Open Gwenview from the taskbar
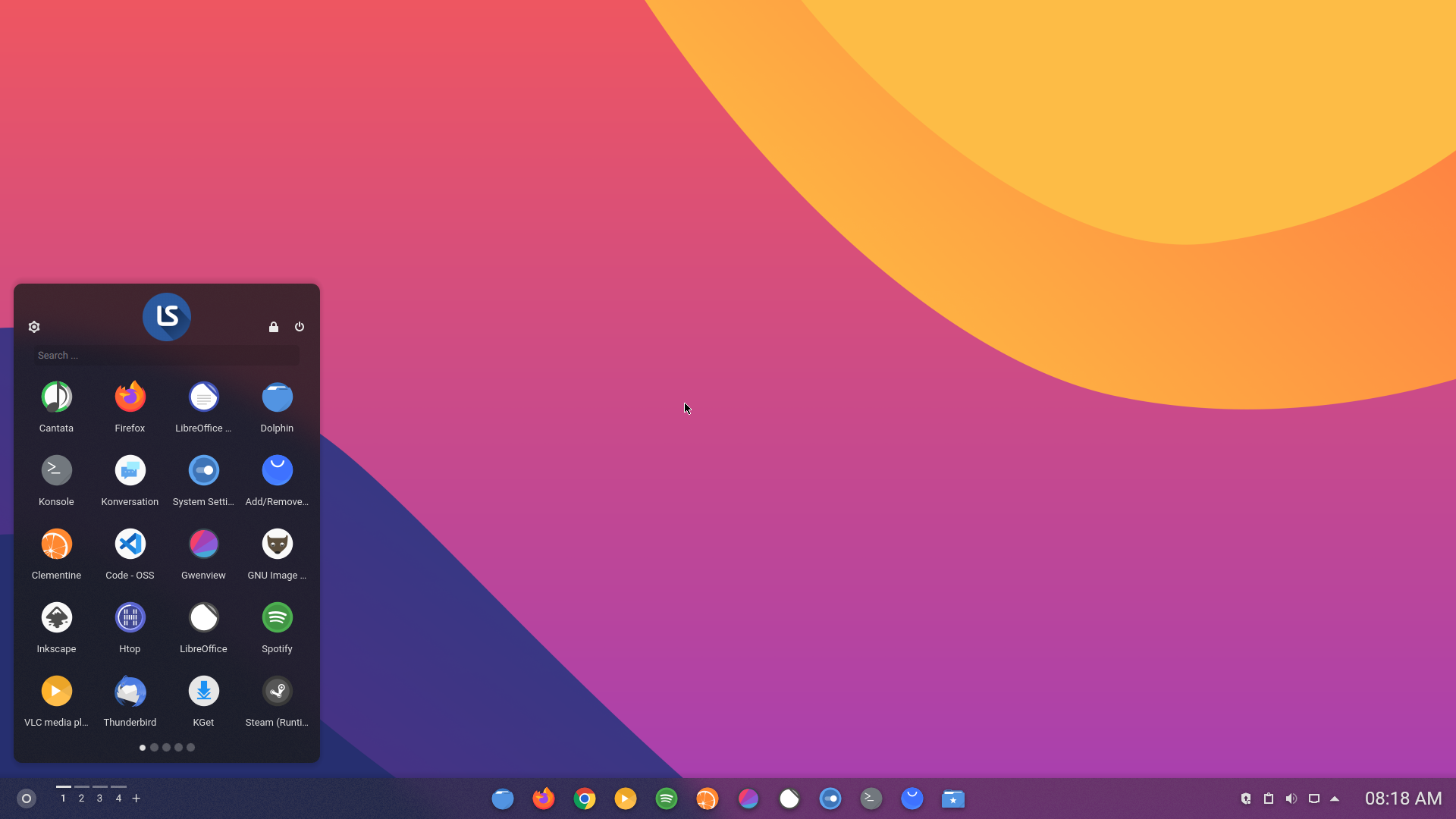 coord(748,799)
